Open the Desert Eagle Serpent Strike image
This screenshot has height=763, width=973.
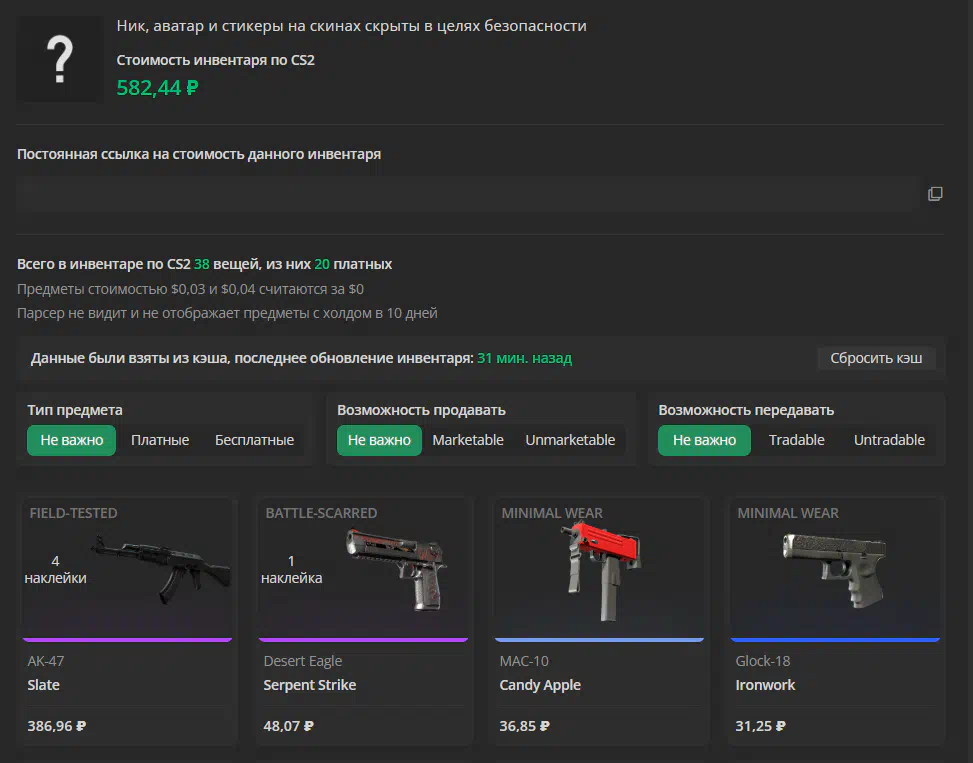click(x=397, y=569)
